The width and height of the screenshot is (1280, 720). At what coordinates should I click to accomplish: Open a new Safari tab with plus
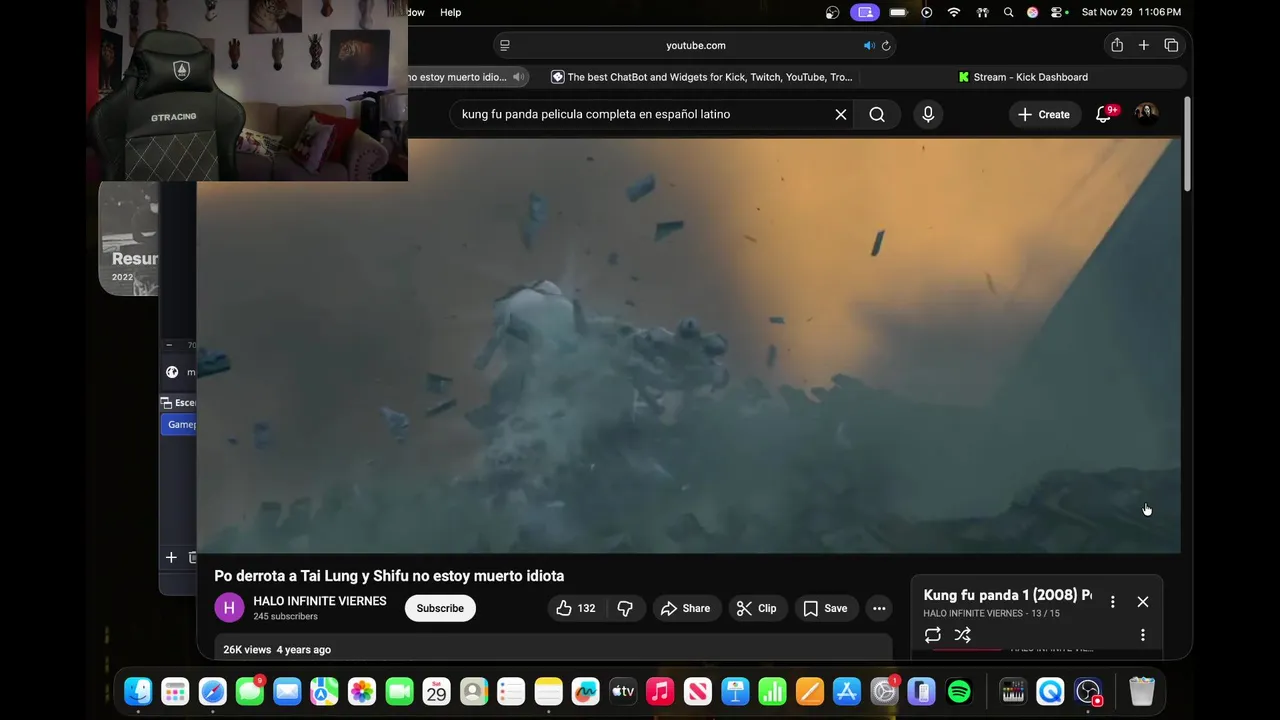1144,45
